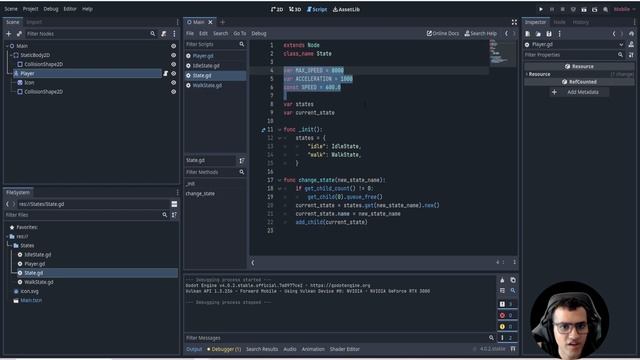Collapse the States folder
This screenshot has height=360, width=640.
point(10,245)
